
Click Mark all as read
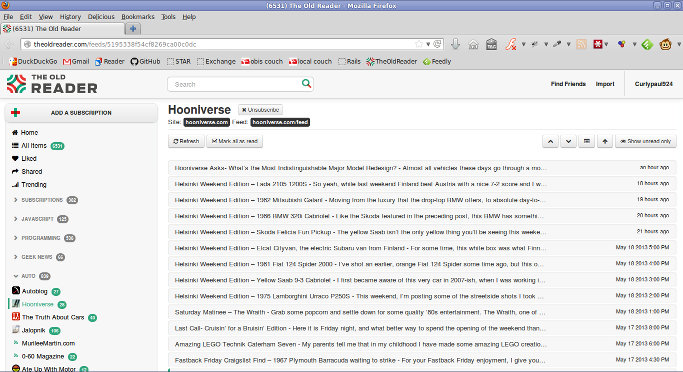pos(234,141)
